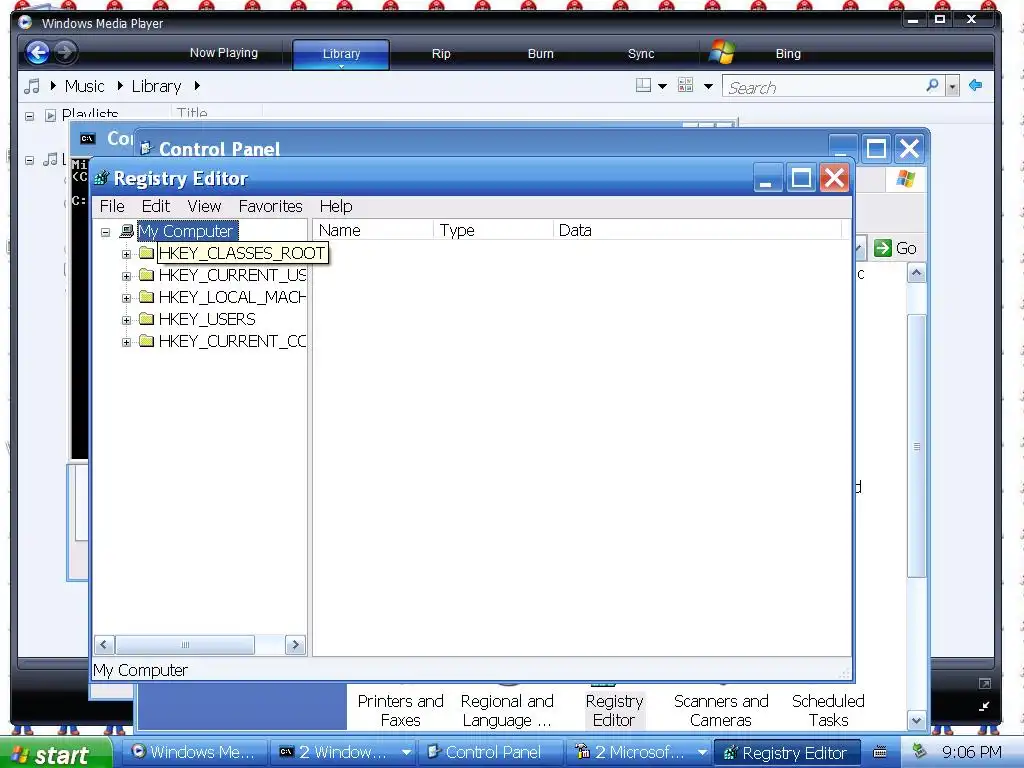The image size is (1024, 768).
Task: Click the system tray network icon
Action: click(x=920, y=751)
